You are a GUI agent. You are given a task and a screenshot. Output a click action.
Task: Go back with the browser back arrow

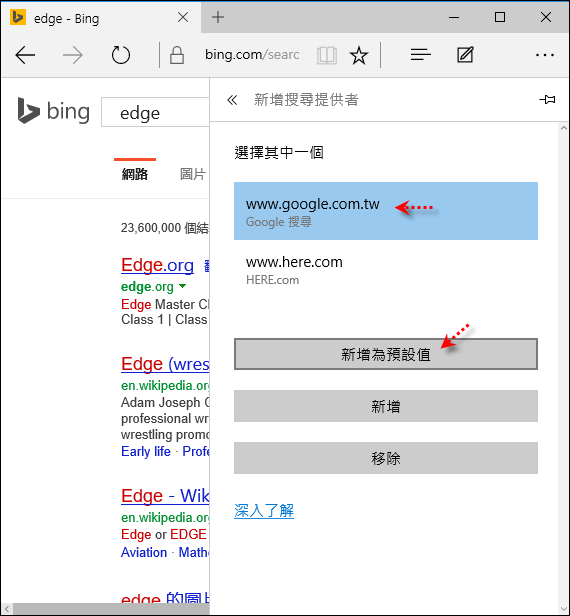(x=25, y=55)
